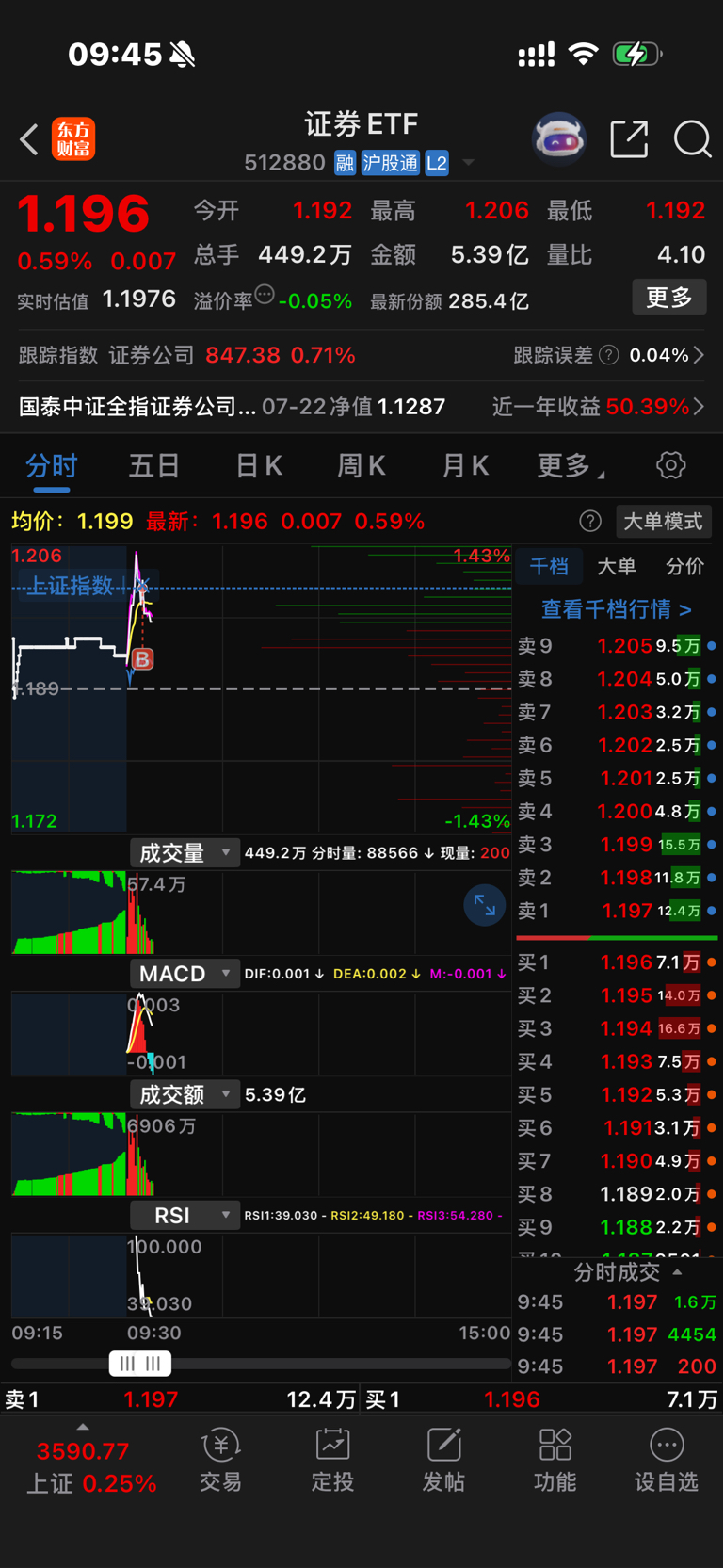Expand 近一年收益 50.39% chevron

(x=699, y=407)
